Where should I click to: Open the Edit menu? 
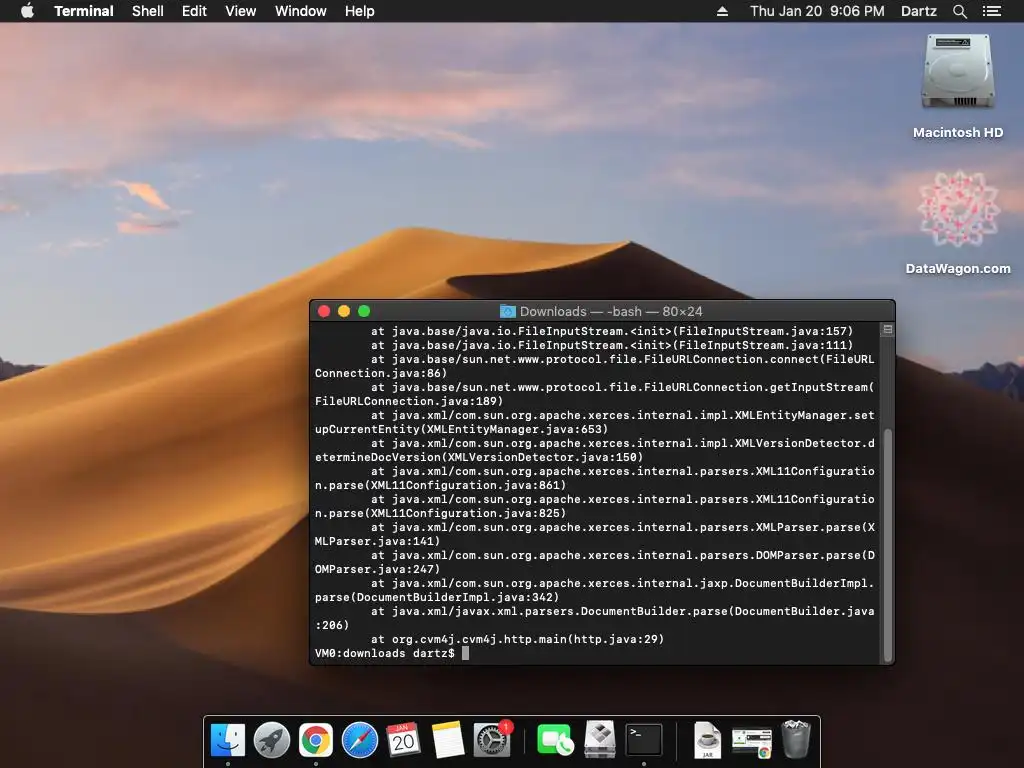194,11
